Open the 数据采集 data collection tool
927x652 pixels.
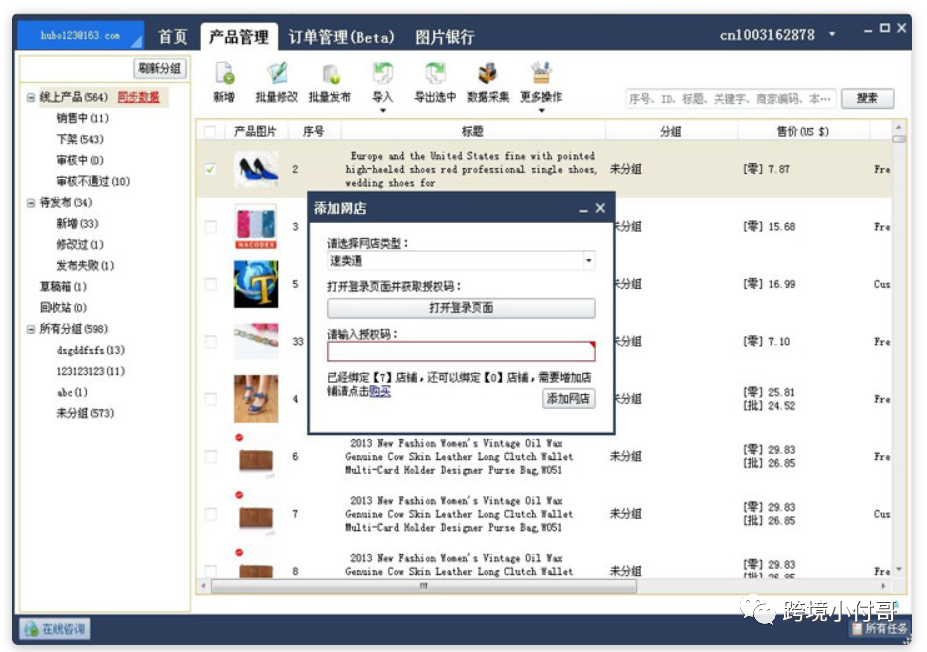[488, 74]
